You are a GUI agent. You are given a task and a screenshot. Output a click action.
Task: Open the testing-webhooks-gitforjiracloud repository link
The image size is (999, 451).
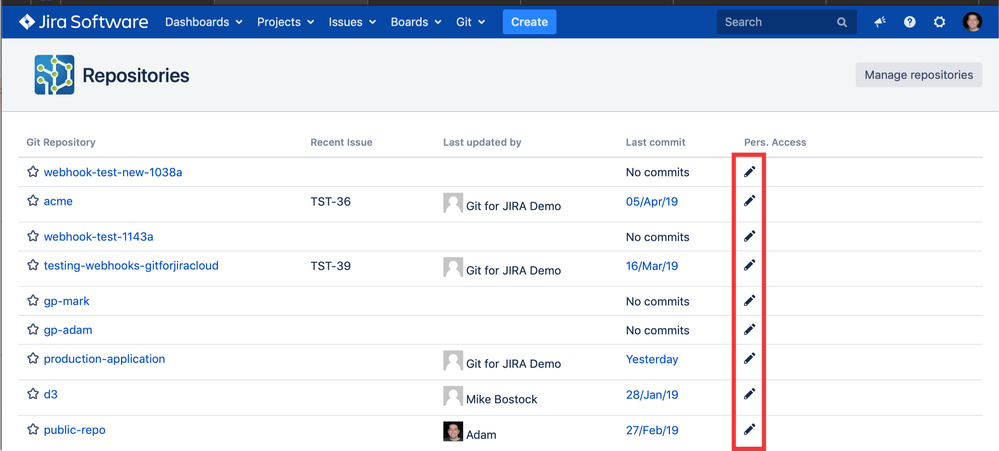(131, 266)
